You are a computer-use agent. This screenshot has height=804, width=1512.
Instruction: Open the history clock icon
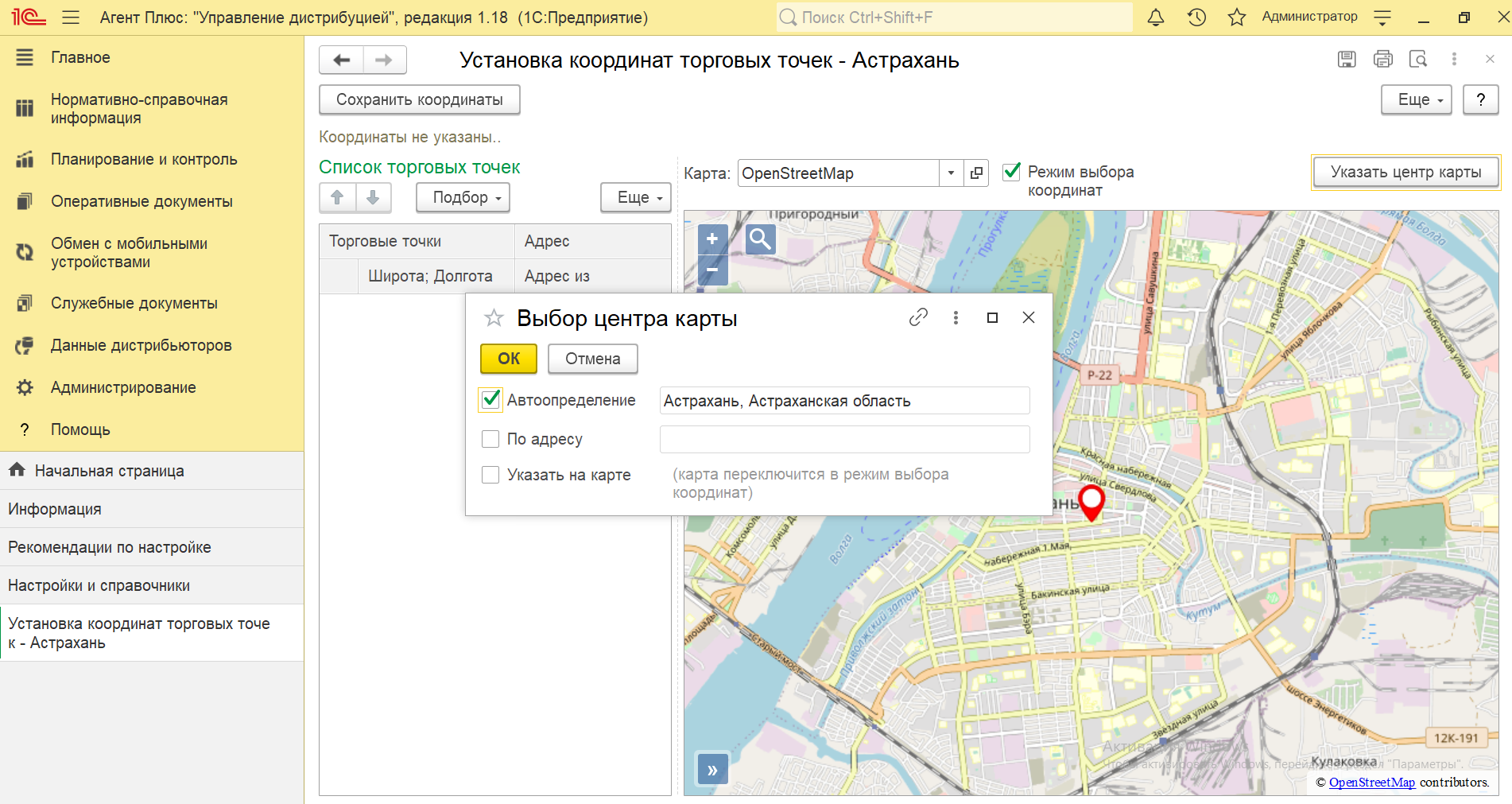pyautogui.click(x=1196, y=17)
